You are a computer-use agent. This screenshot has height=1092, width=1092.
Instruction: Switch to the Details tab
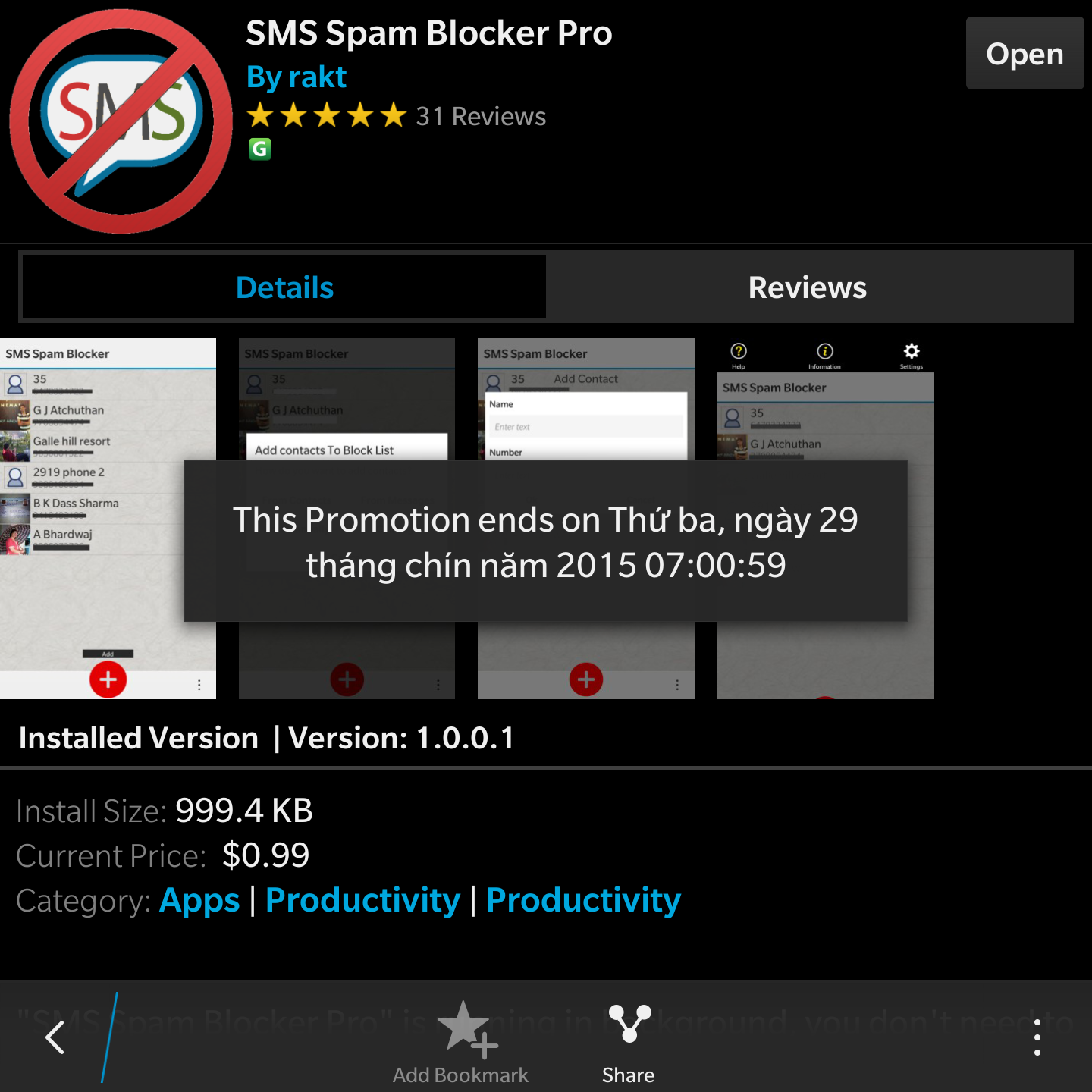click(284, 287)
